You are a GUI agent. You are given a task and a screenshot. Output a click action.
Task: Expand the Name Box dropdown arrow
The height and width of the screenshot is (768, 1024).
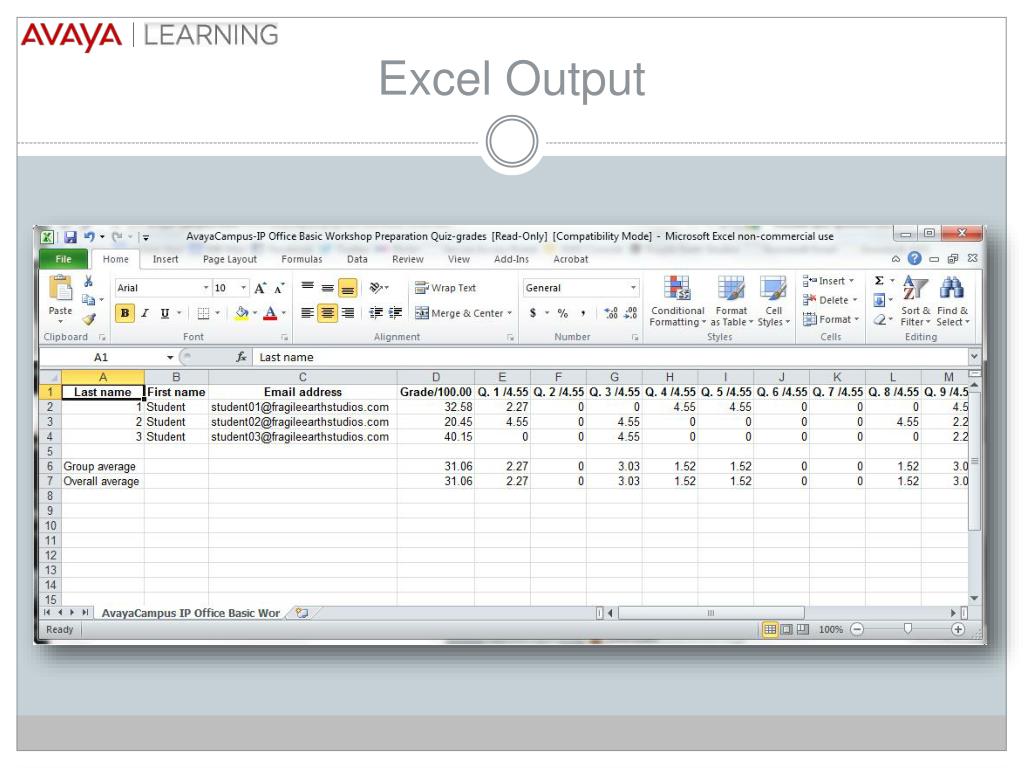pyautogui.click(x=170, y=357)
